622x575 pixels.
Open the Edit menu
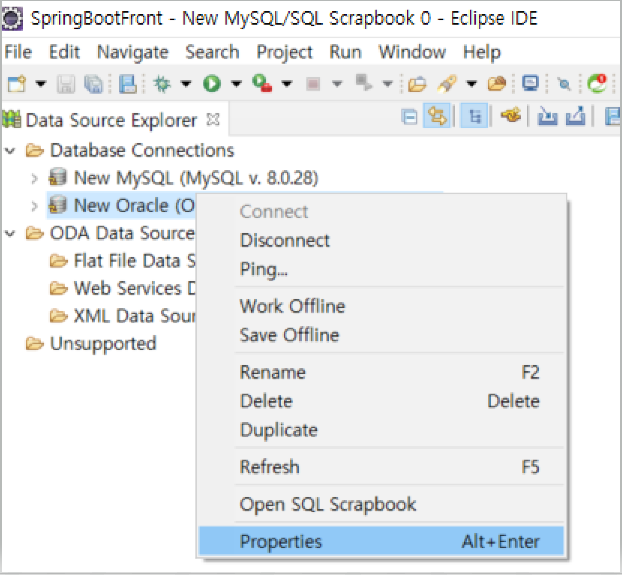(64, 52)
